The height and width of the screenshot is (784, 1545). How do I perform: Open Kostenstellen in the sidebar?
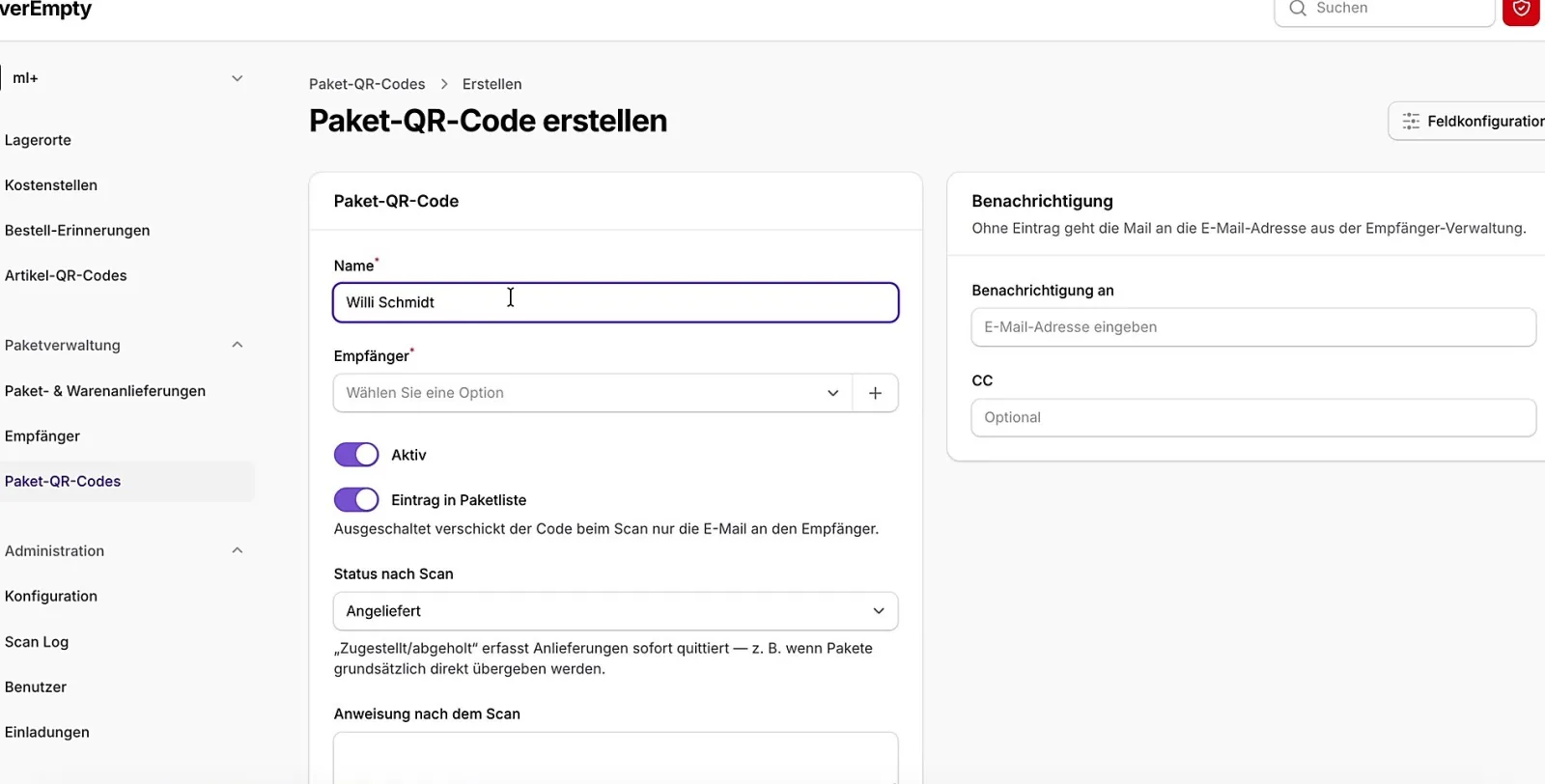tap(51, 185)
